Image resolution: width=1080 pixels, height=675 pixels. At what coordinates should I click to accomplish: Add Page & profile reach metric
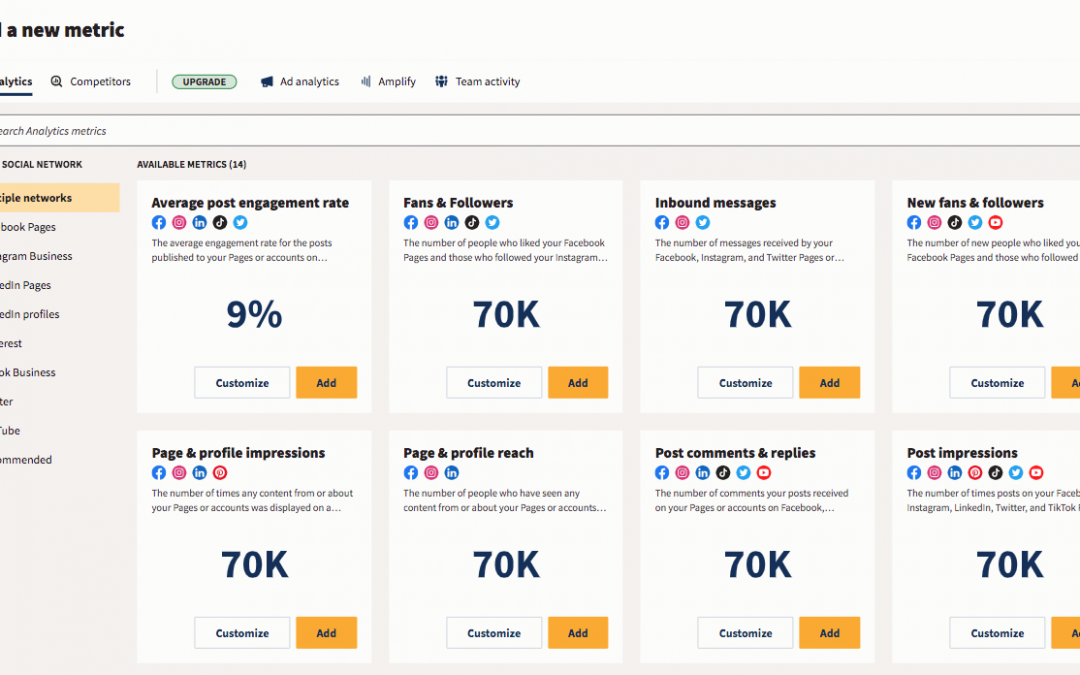[x=578, y=632]
